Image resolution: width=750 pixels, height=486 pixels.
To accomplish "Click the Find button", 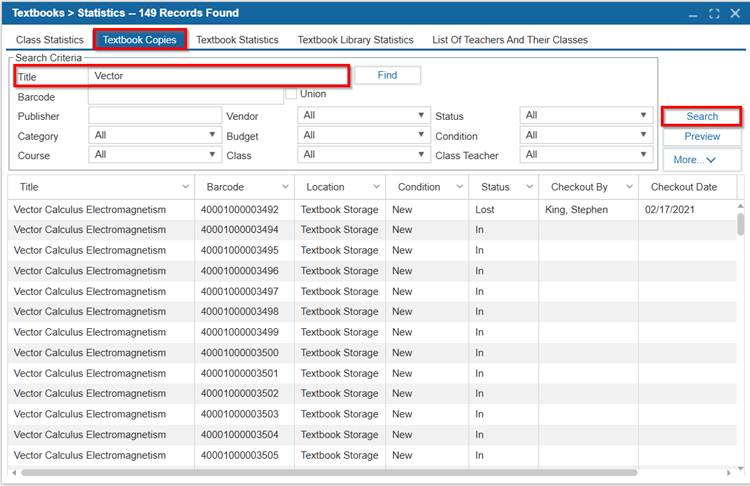I will (x=387, y=75).
